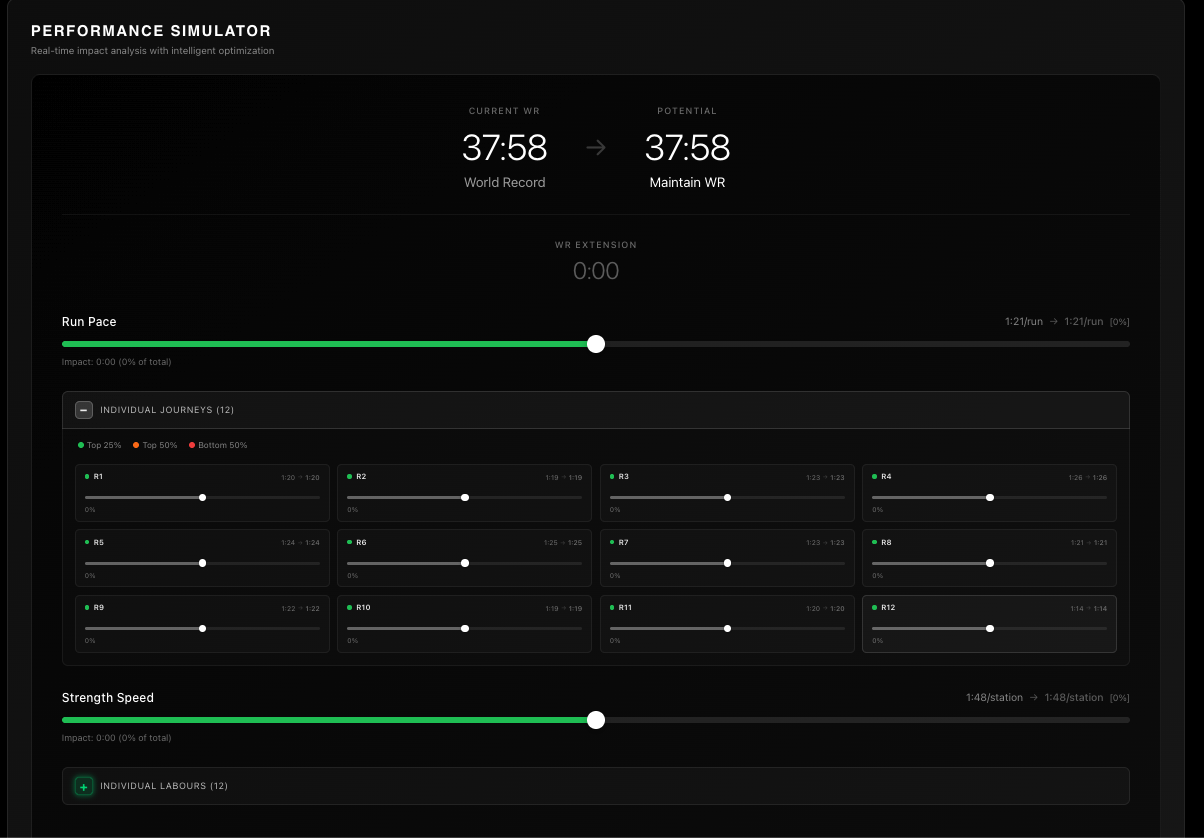This screenshot has width=1204, height=838.
Task: Click the plus icon on Individual Labours header
Action: [84, 786]
